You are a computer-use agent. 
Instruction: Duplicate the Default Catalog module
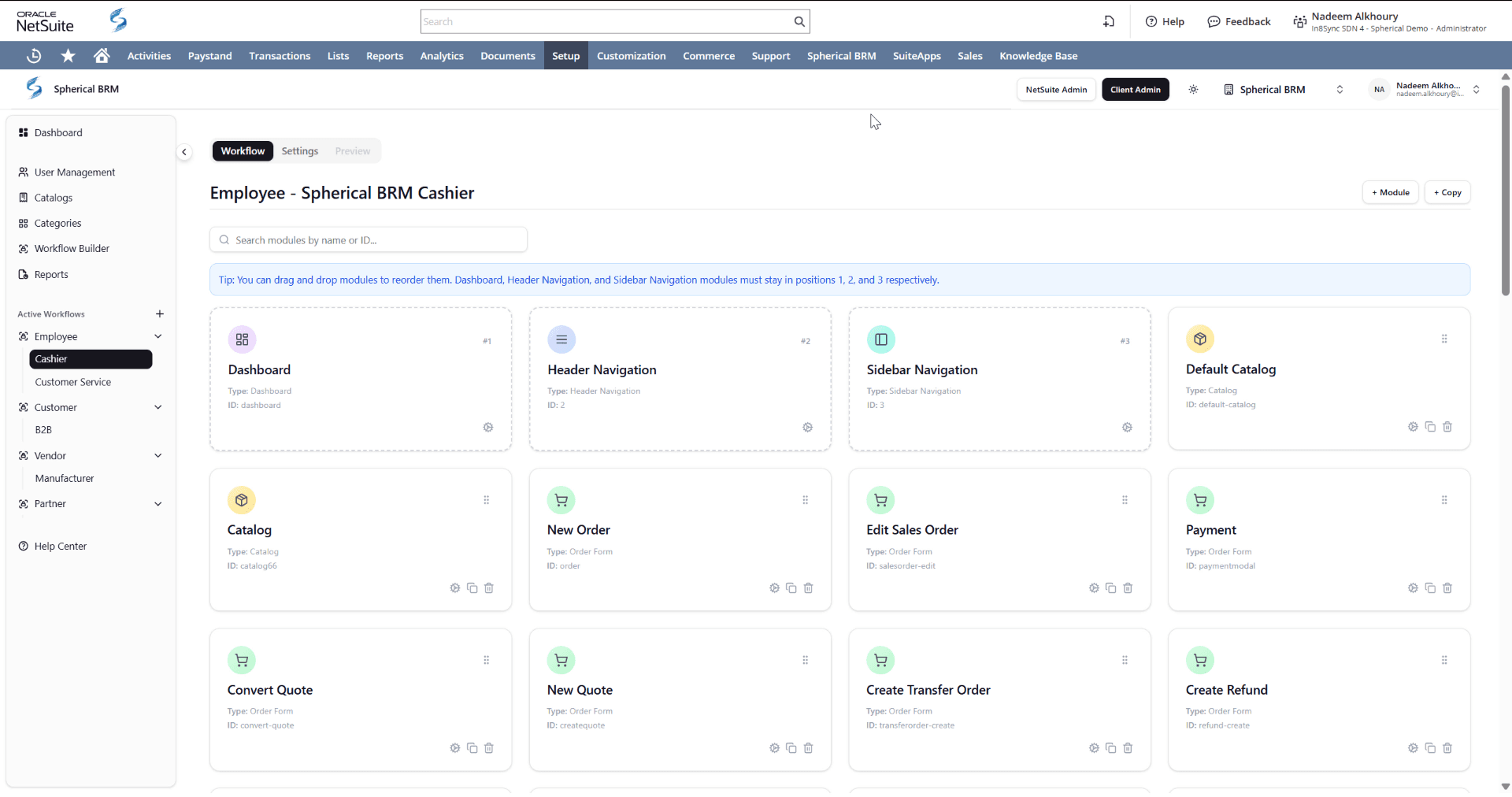pos(1430,427)
